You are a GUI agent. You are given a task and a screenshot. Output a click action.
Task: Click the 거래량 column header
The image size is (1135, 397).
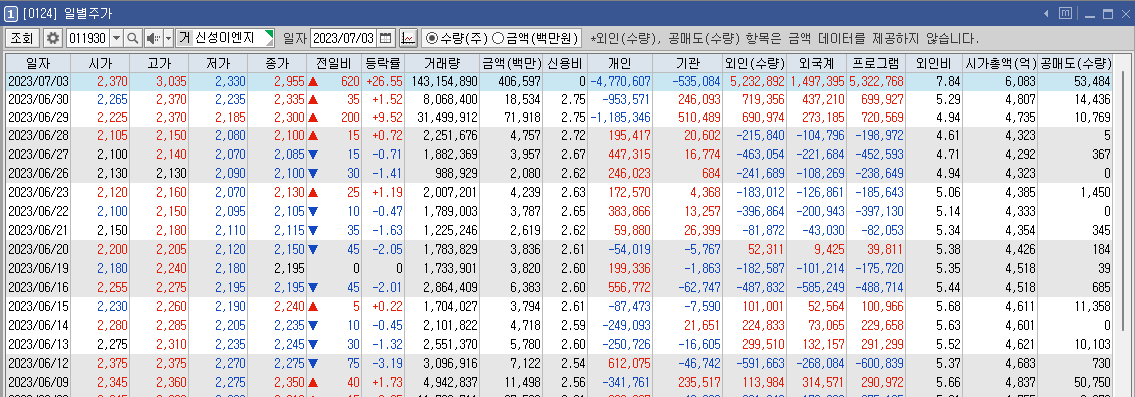click(442, 63)
